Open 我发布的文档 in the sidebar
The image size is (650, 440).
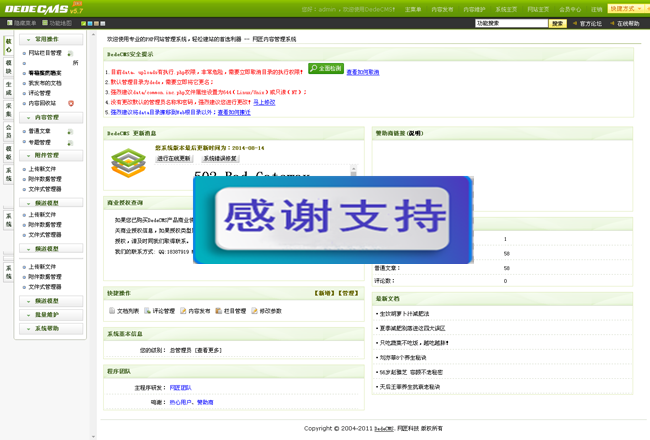(45, 83)
